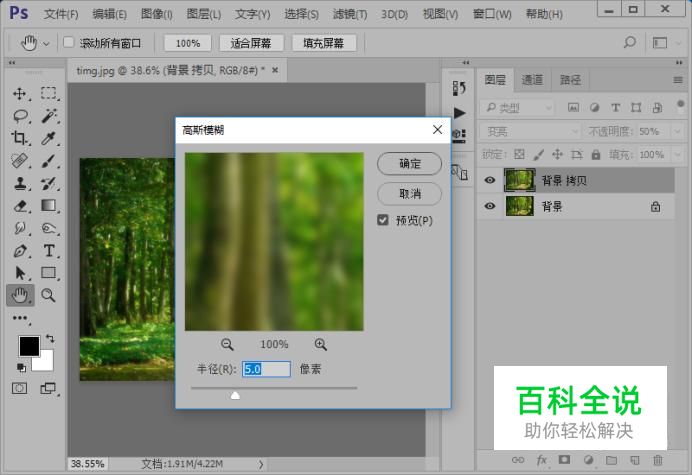Delete layer using trash icon
This screenshot has height=475, width=692.
[x=658, y=460]
